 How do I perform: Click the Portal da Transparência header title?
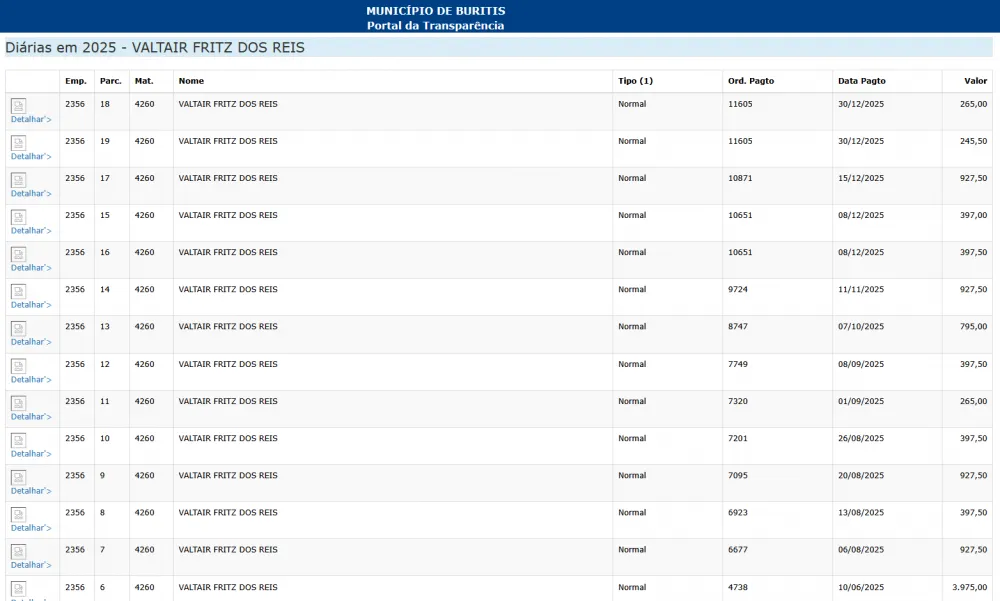coord(435,25)
